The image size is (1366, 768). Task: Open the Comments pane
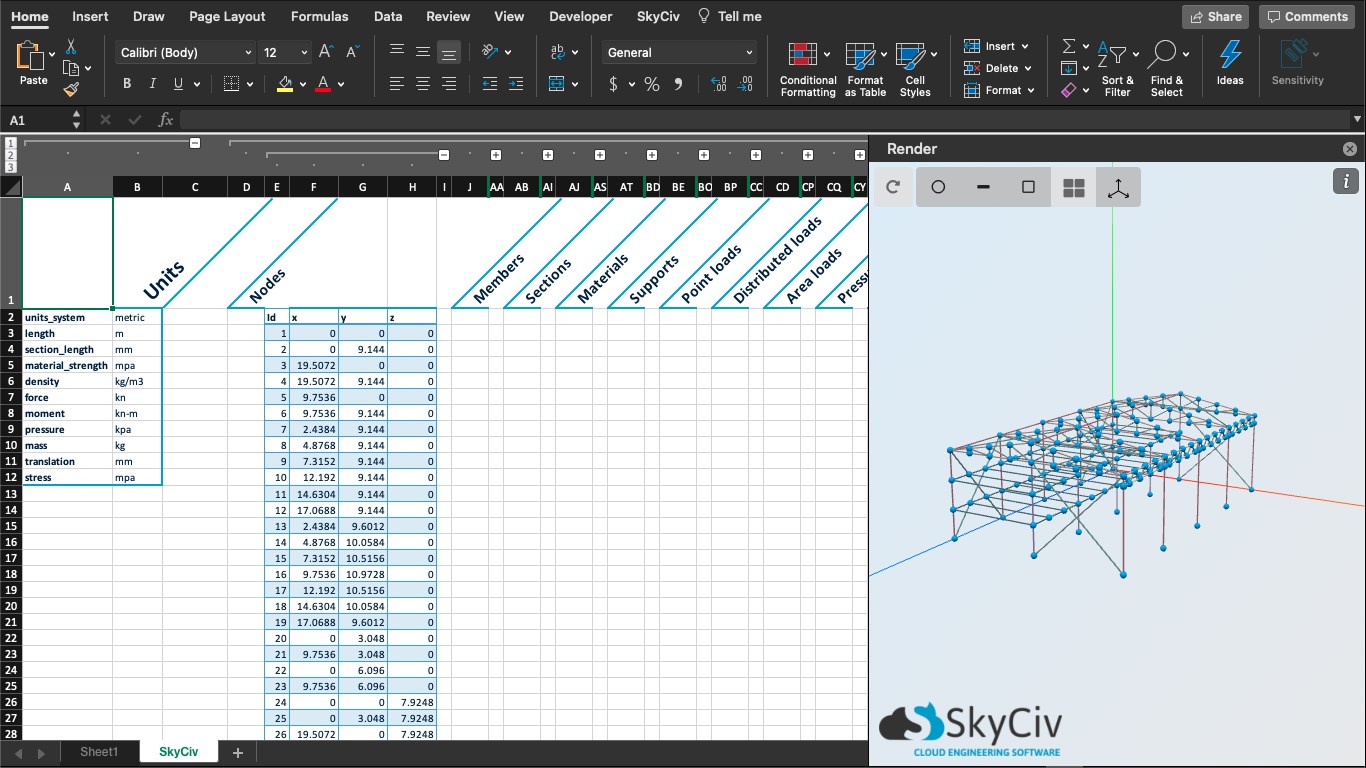click(x=1307, y=16)
